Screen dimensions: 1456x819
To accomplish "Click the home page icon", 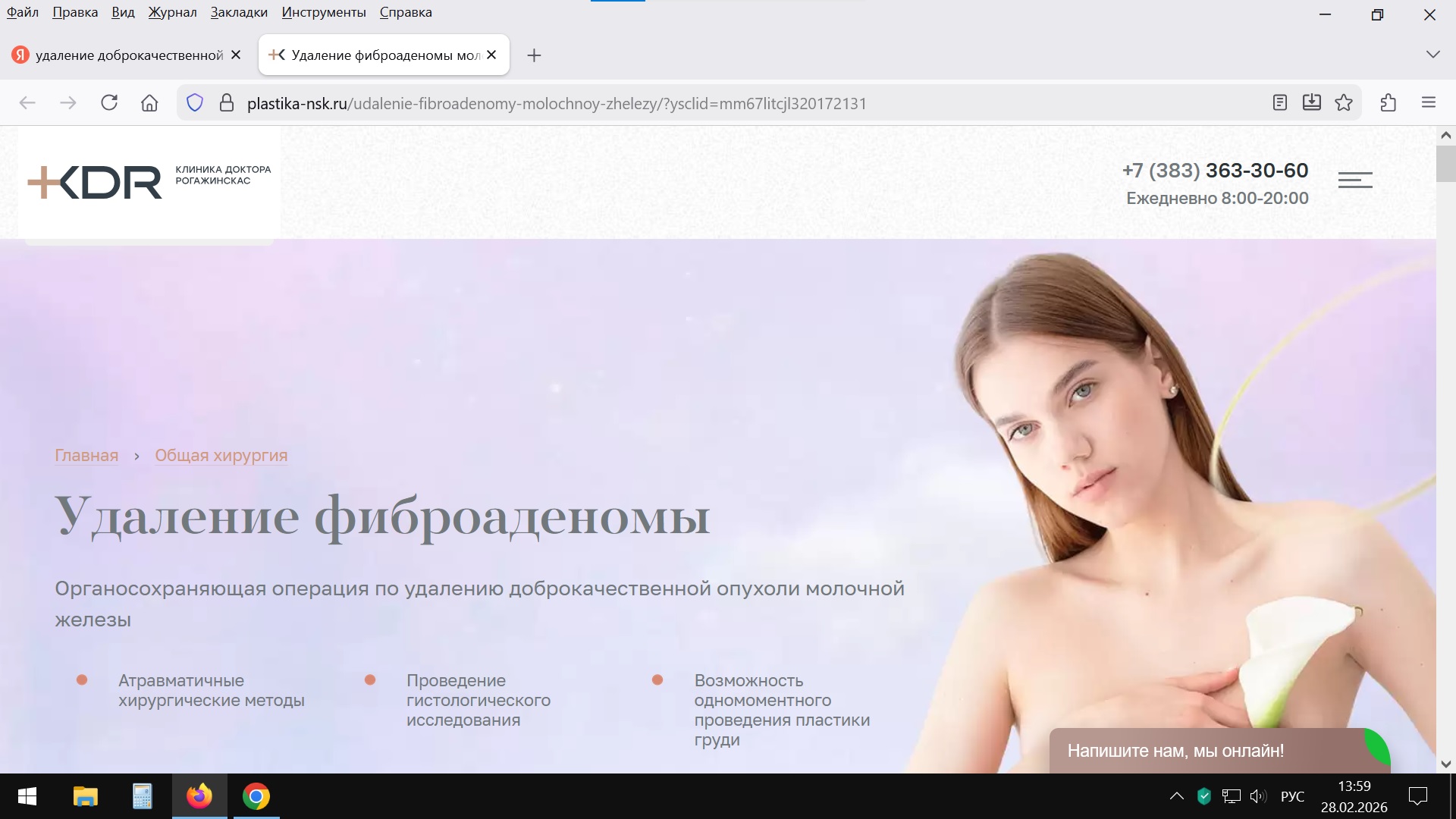I will click(x=149, y=103).
